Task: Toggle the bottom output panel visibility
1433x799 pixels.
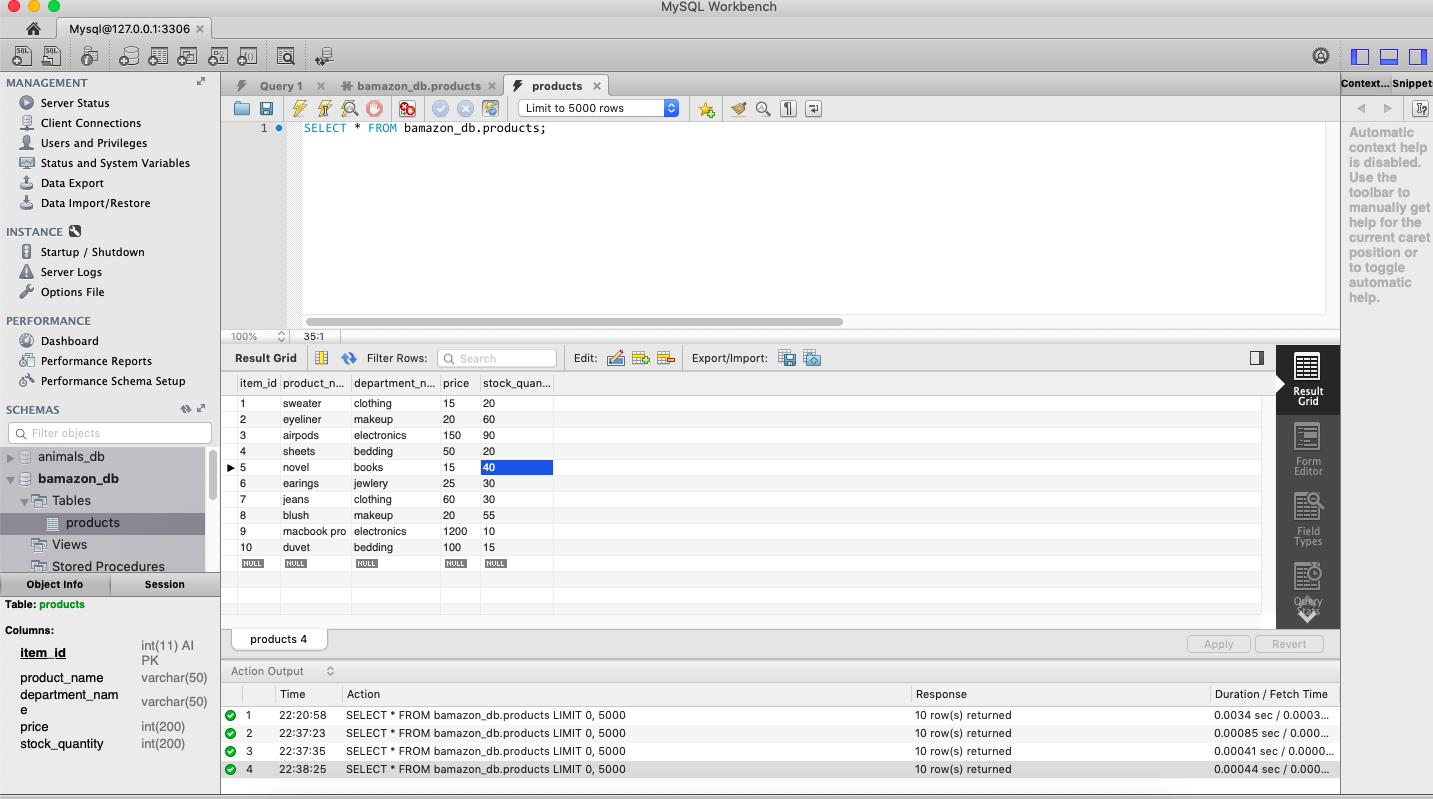Action: [1389, 56]
